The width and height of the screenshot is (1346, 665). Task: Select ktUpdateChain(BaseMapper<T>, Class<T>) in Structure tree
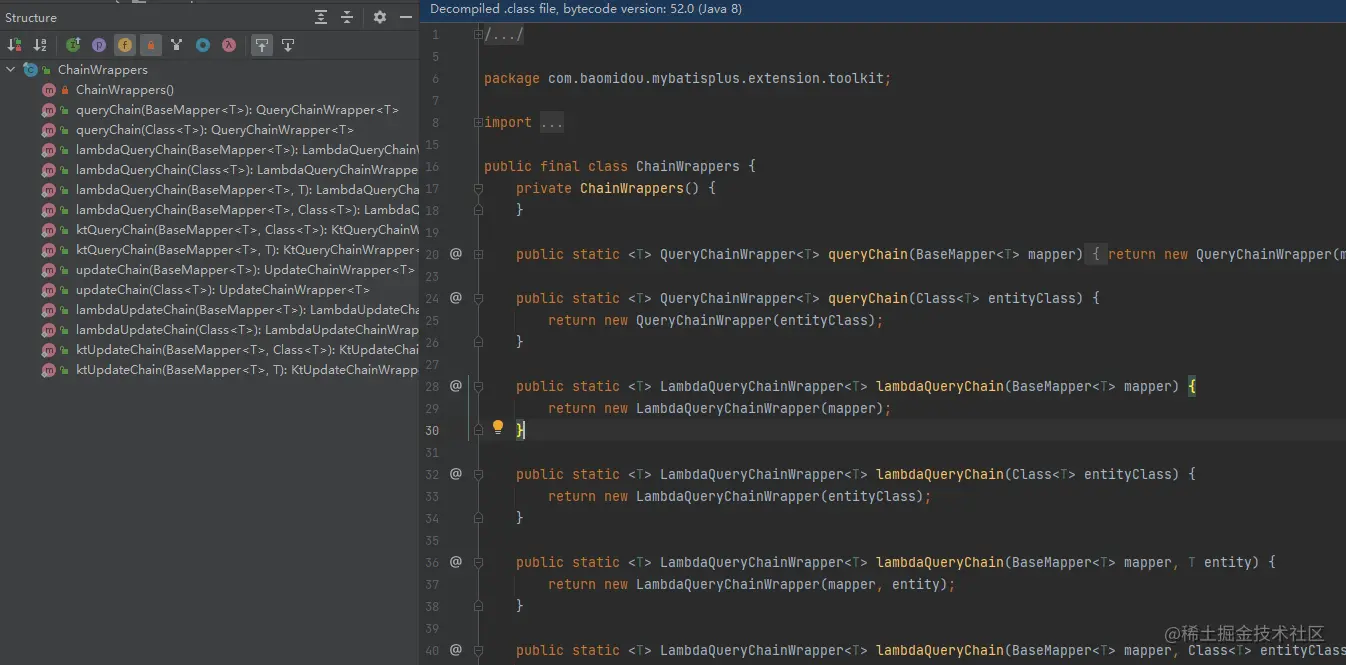(210, 350)
